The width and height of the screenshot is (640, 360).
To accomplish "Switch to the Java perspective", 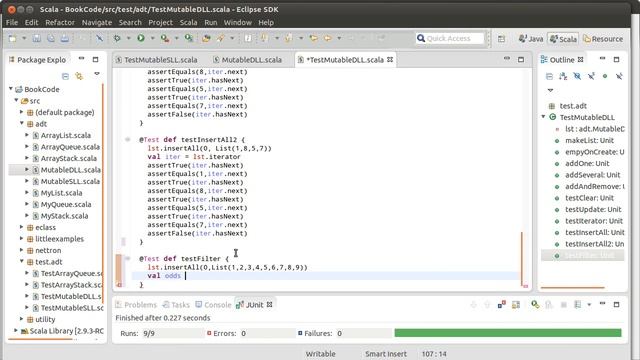I will tap(531, 39).
